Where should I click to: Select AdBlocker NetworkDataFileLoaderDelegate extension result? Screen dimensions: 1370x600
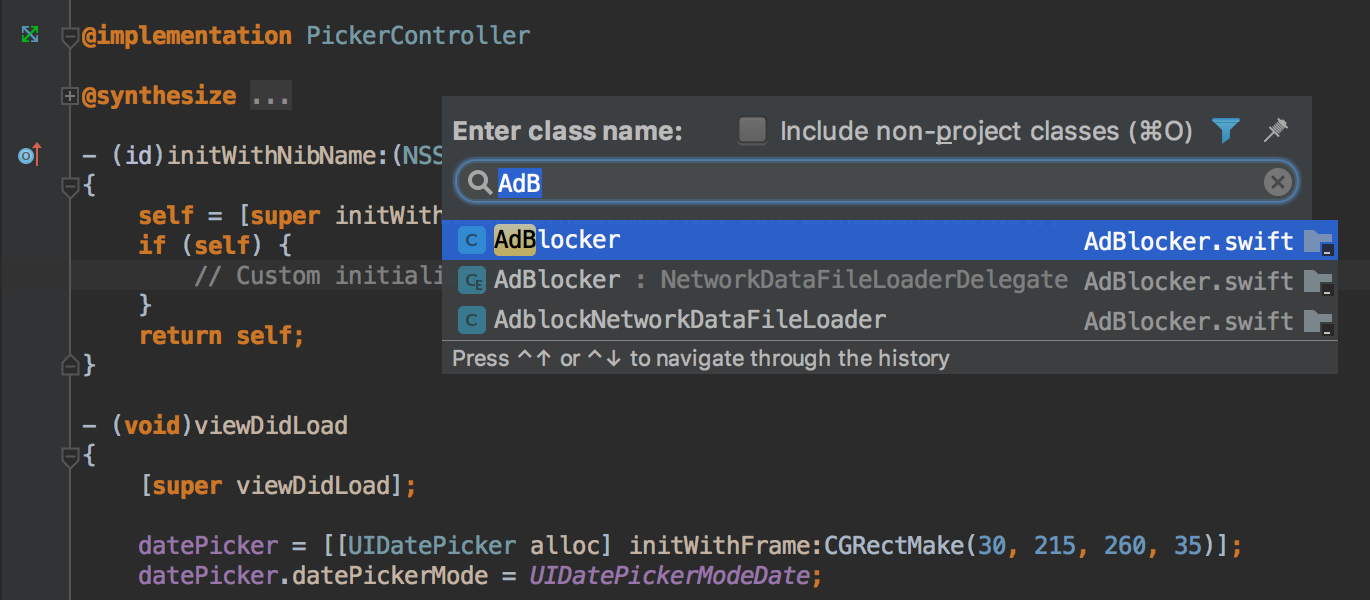click(780, 280)
